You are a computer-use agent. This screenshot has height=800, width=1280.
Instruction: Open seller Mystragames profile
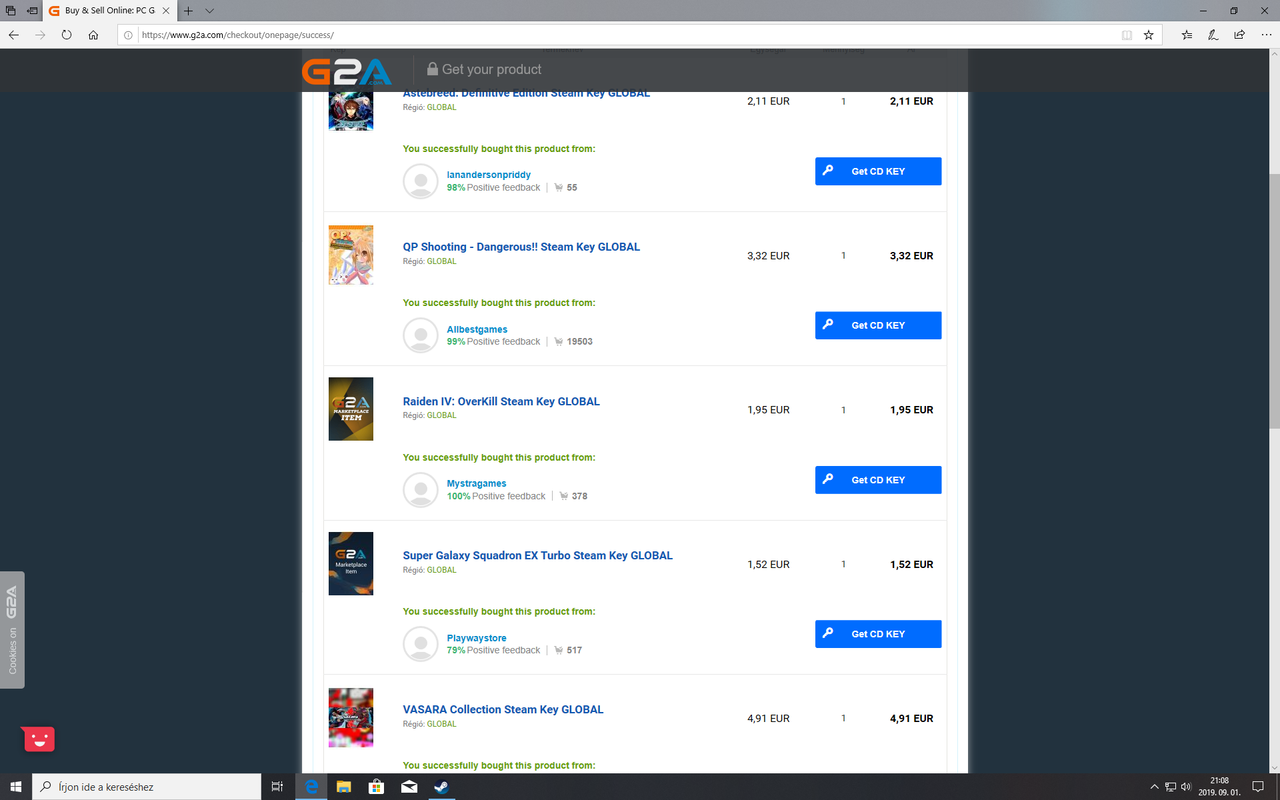pyautogui.click(x=477, y=484)
